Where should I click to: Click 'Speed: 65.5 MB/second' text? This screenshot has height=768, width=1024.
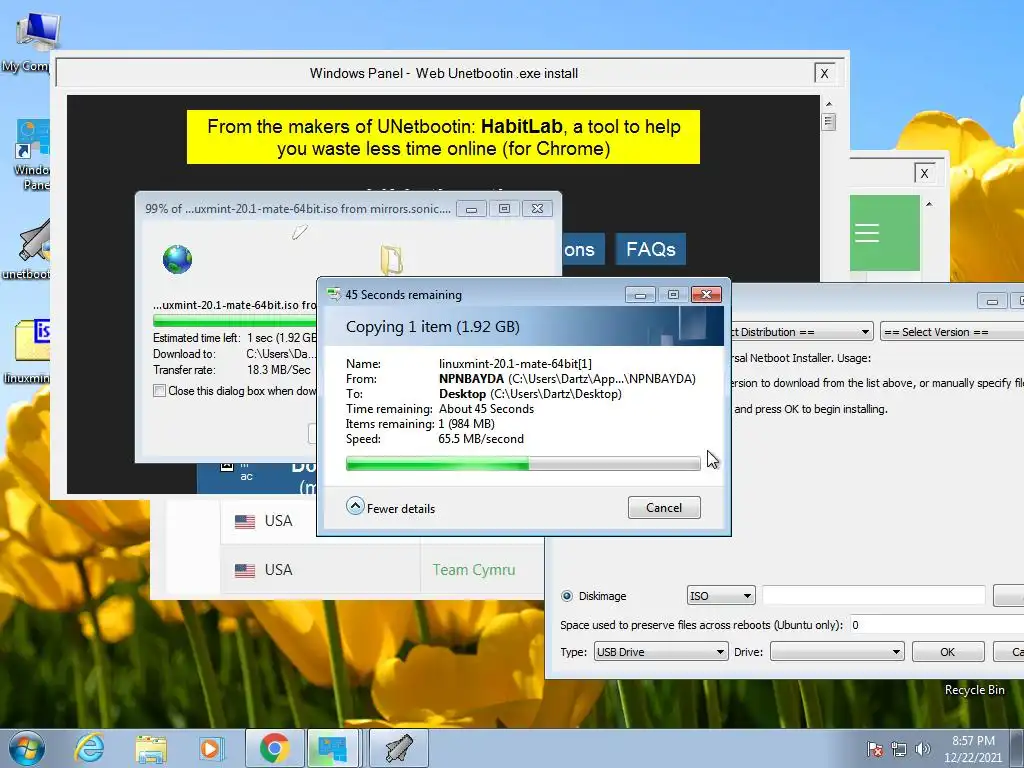point(435,439)
